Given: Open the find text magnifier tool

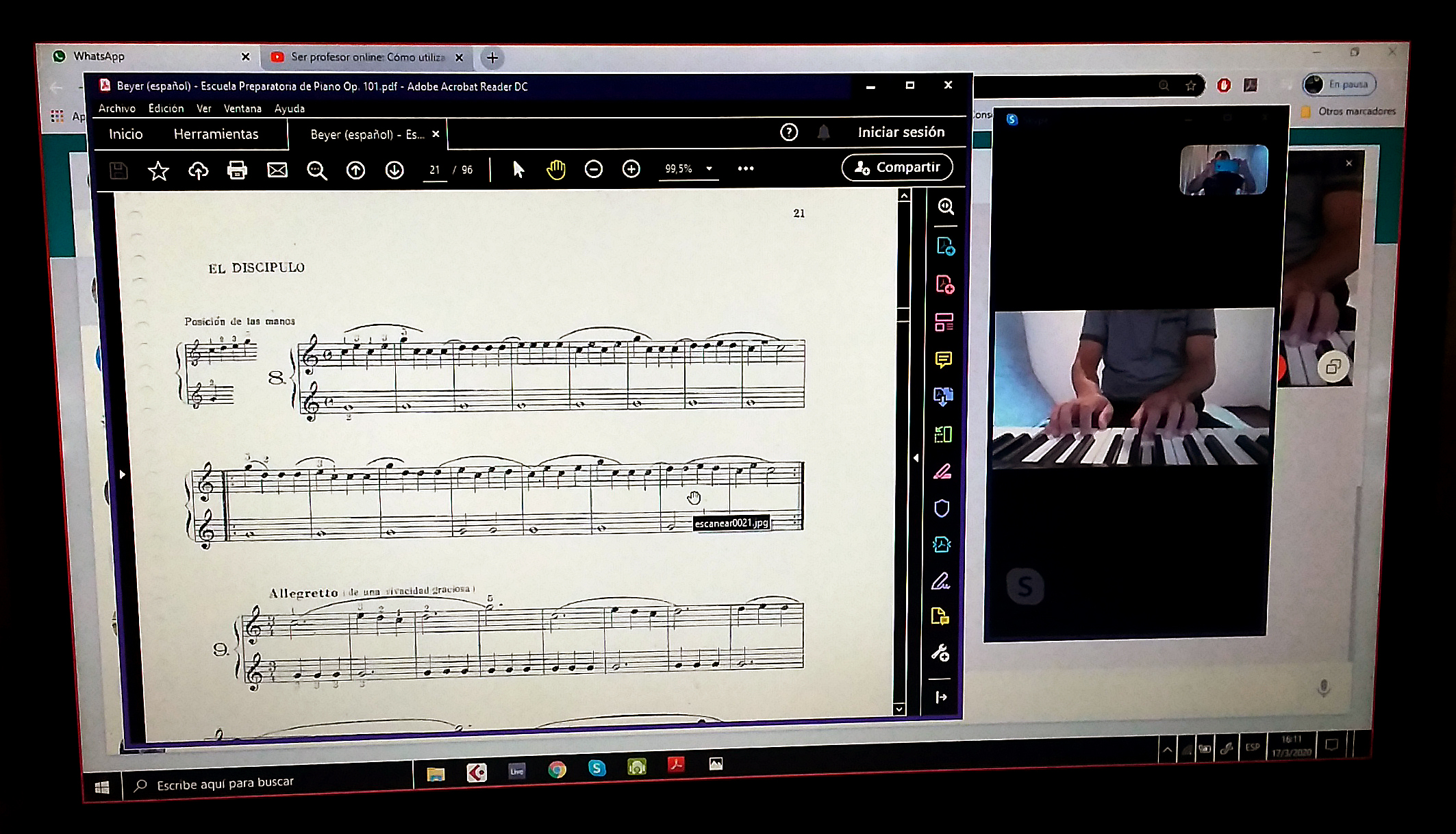Looking at the screenshot, I should 316,170.
